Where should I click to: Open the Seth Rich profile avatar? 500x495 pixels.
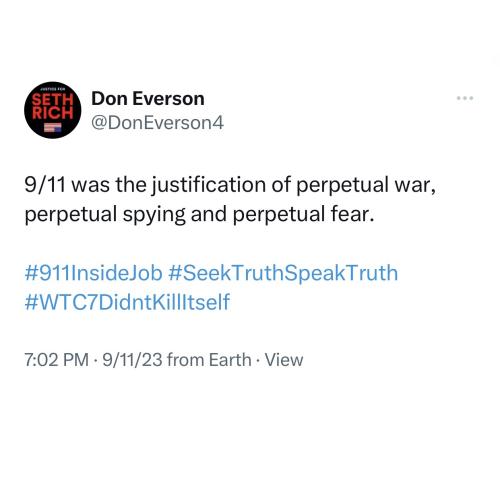point(53,110)
